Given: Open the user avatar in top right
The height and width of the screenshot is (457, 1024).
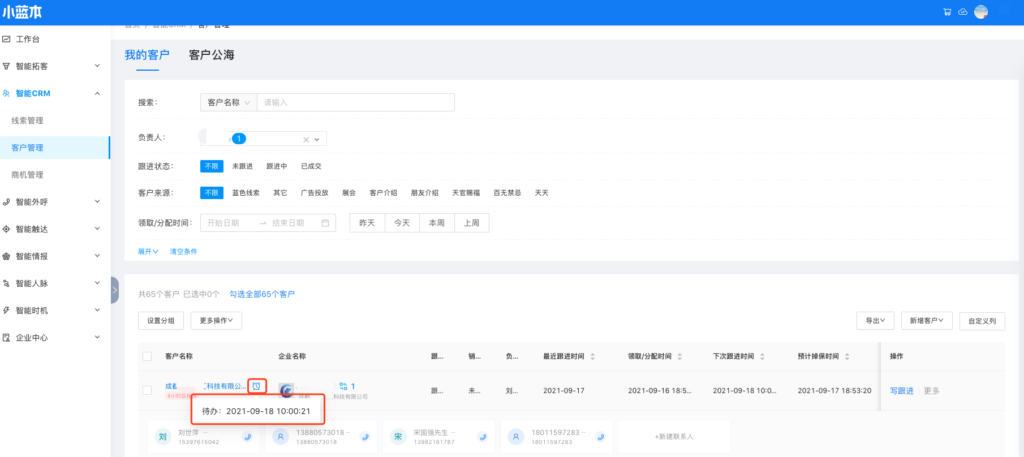Looking at the screenshot, I should tap(981, 12).
